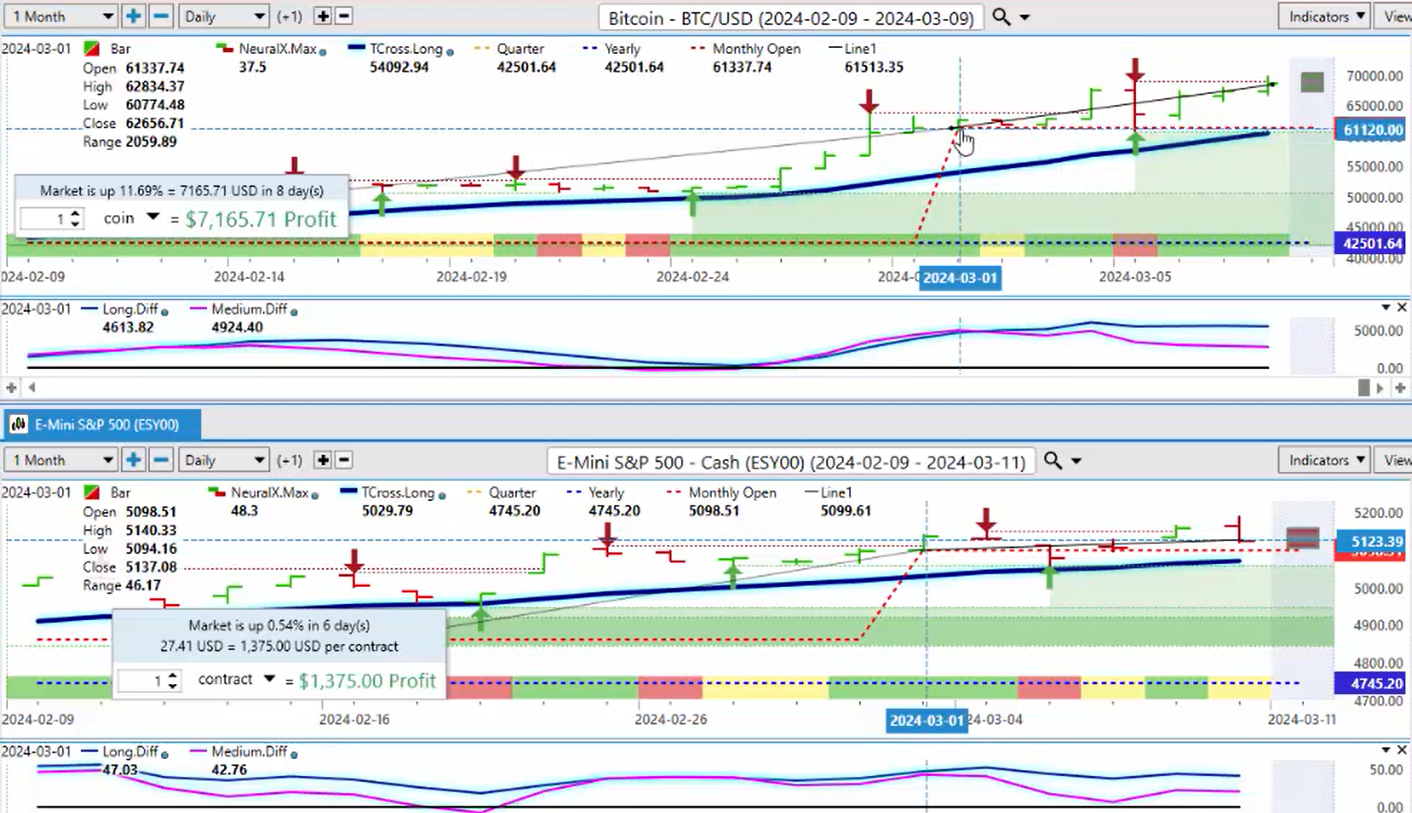Click E-Mini TCross.Long legend line swatch
The width and height of the screenshot is (1412, 813).
pyautogui.click(x=349, y=493)
